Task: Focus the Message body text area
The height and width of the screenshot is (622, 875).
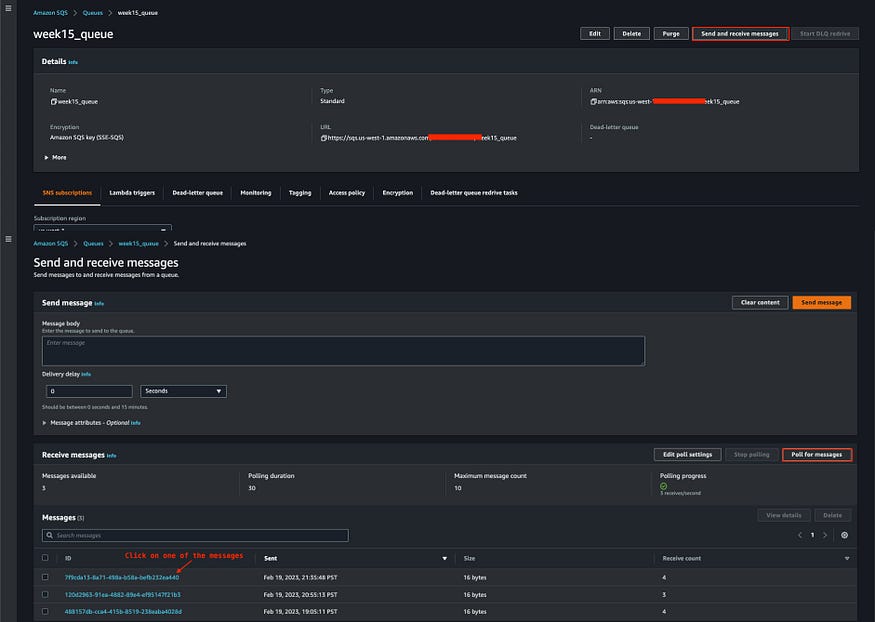Action: [343, 351]
